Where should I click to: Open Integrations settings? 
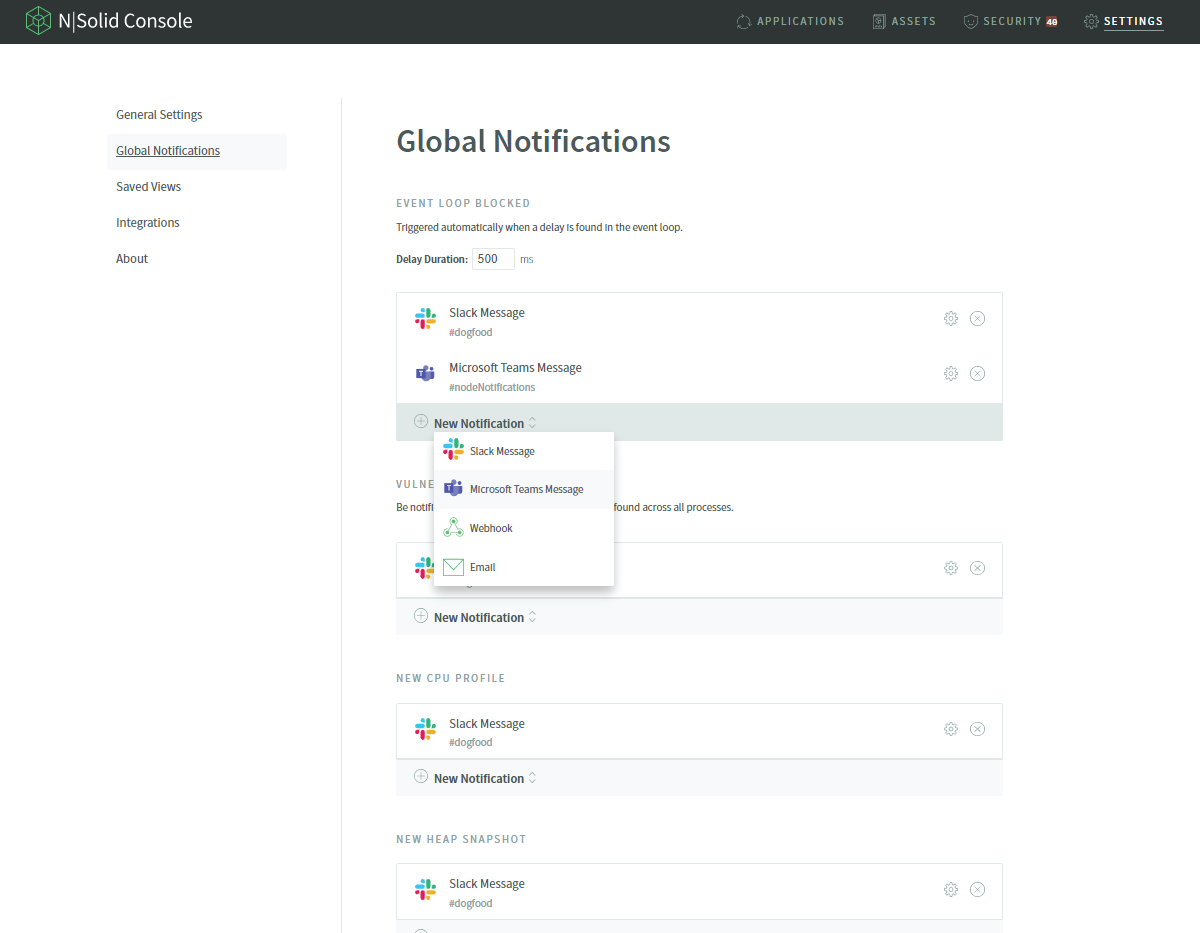[x=148, y=223]
